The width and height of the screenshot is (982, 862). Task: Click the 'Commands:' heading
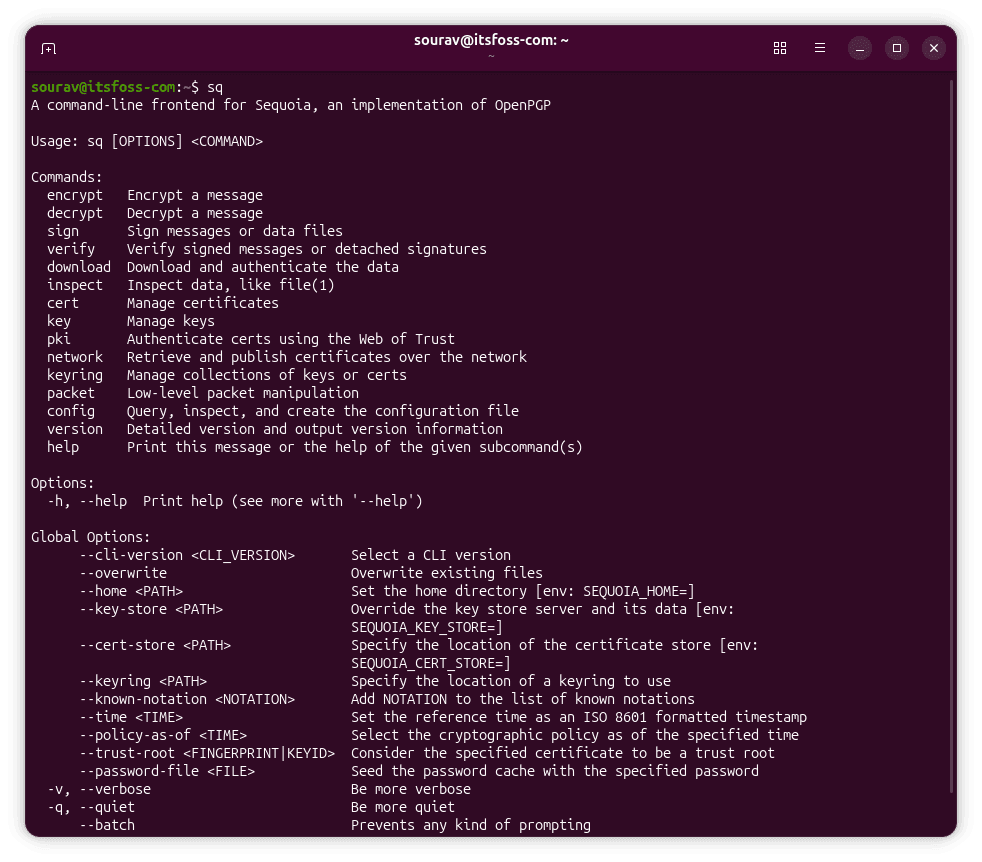pyautogui.click(x=66, y=177)
